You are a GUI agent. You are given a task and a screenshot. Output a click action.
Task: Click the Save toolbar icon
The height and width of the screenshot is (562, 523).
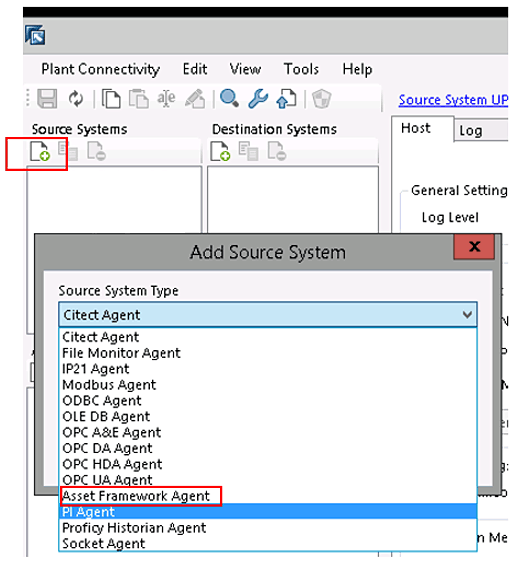pyautogui.click(x=47, y=98)
